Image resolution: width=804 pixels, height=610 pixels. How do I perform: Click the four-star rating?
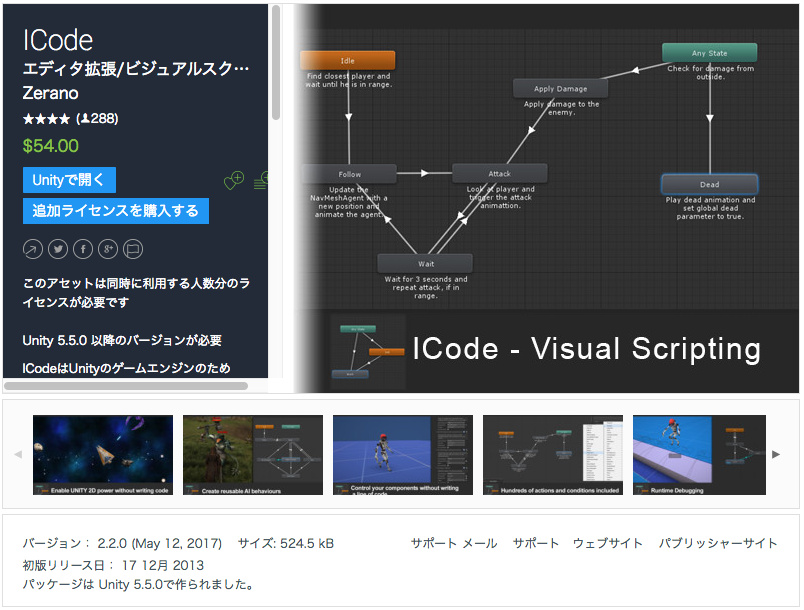pyautogui.click(x=46, y=119)
